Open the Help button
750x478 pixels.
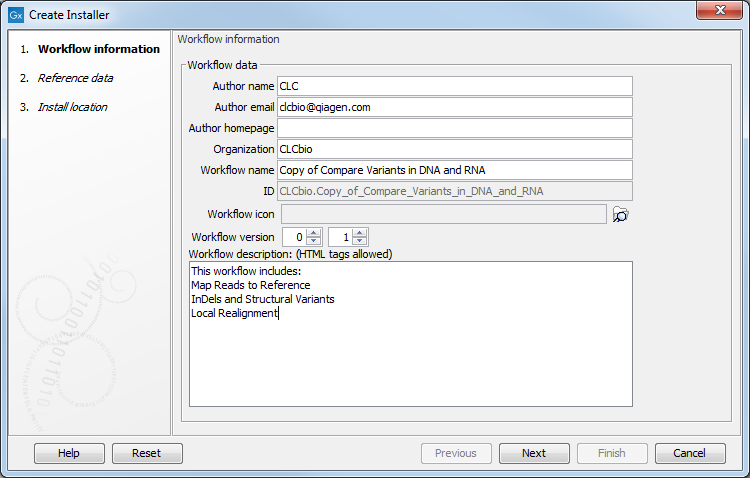click(x=69, y=453)
